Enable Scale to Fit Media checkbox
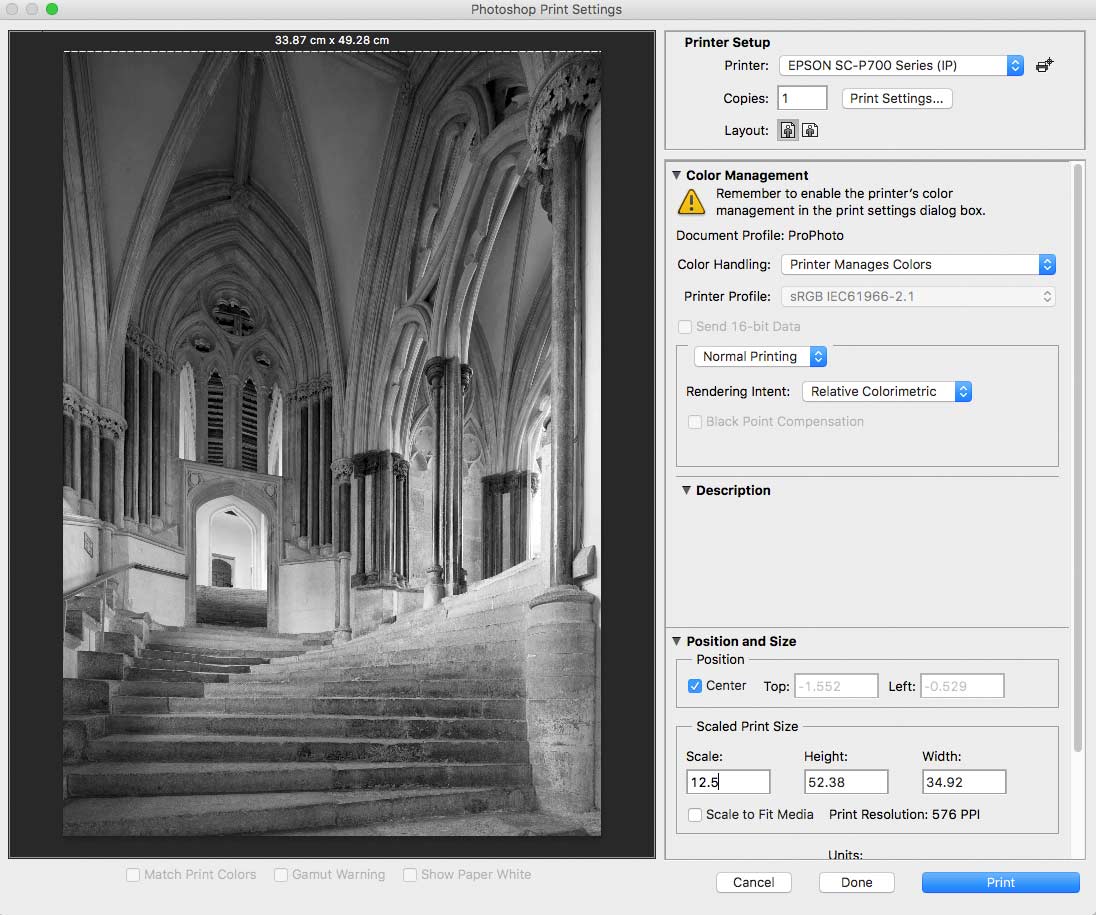 (695, 814)
